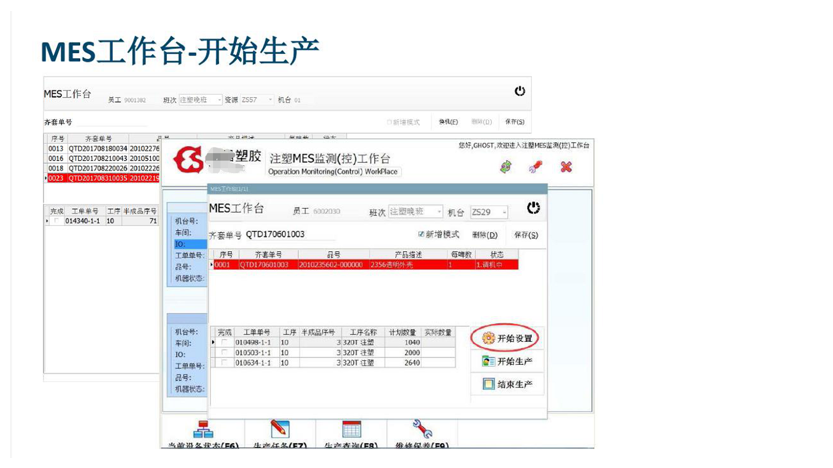Click the red pin icon in header

point(536,167)
